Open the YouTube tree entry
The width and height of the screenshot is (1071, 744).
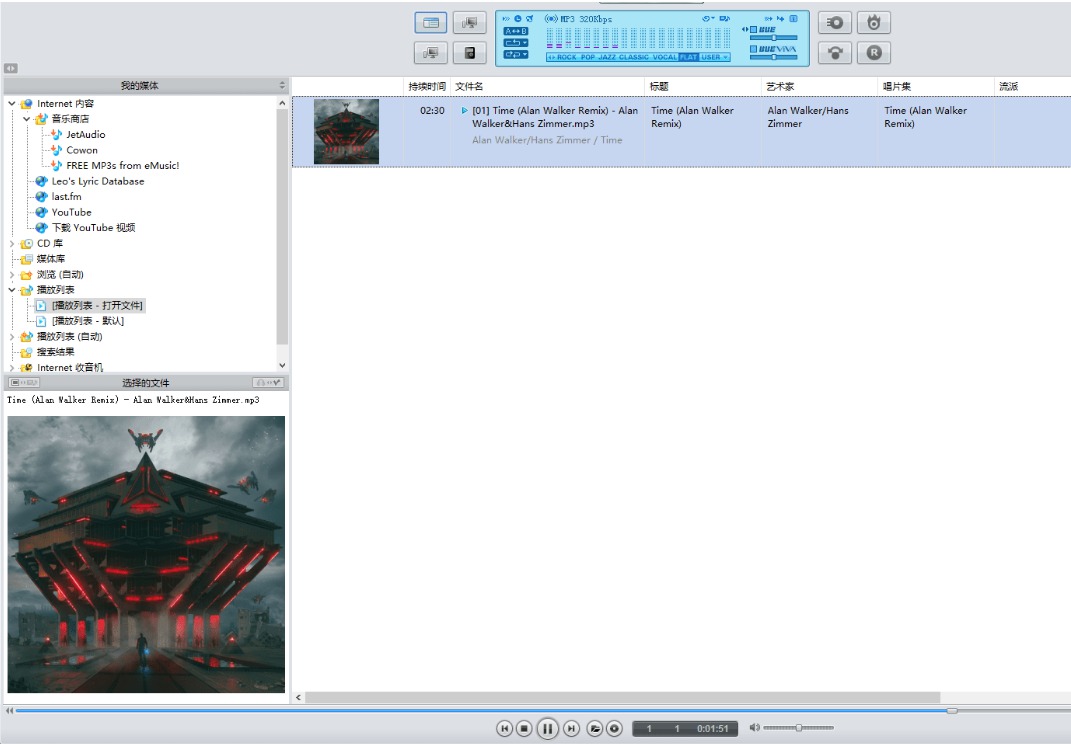[x=72, y=212]
